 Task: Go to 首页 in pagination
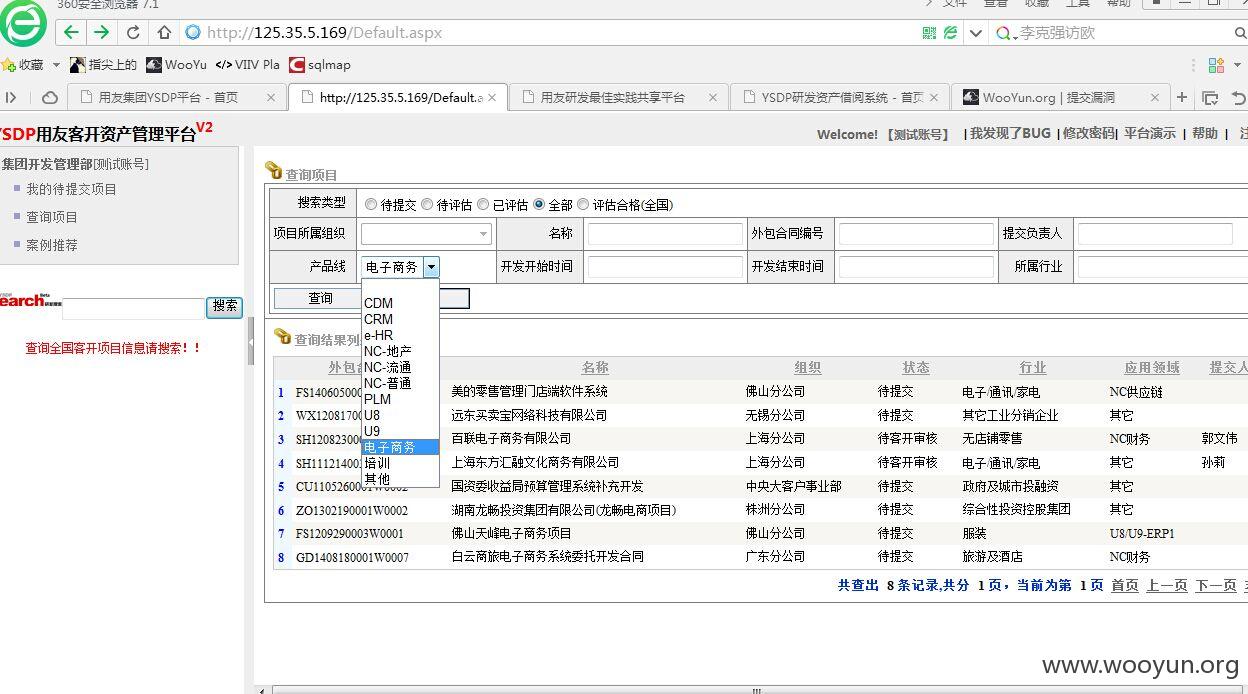click(x=1125, y=585)
